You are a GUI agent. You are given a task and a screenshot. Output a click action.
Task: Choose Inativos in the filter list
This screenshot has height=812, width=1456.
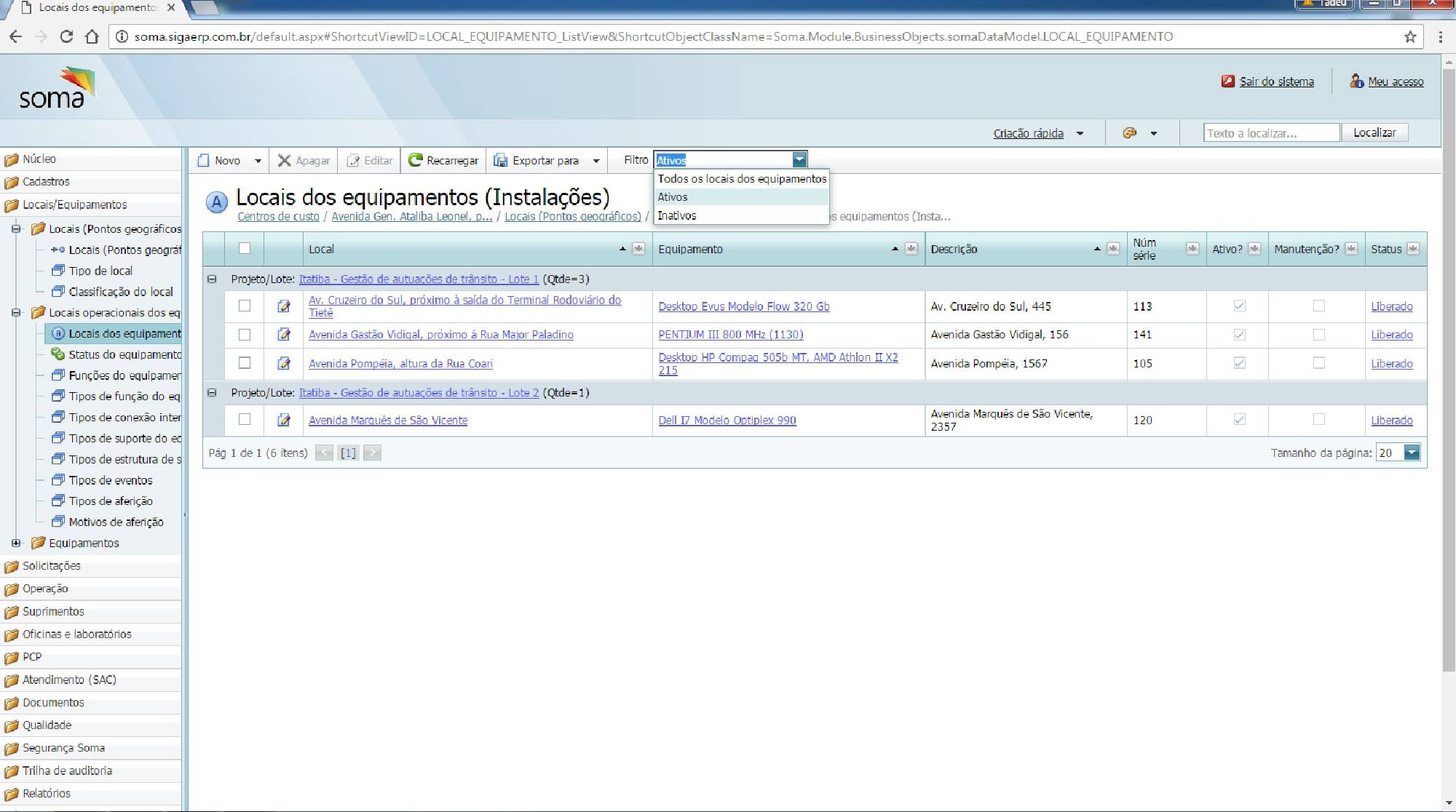pyautogui.click(x=677, y=215)
